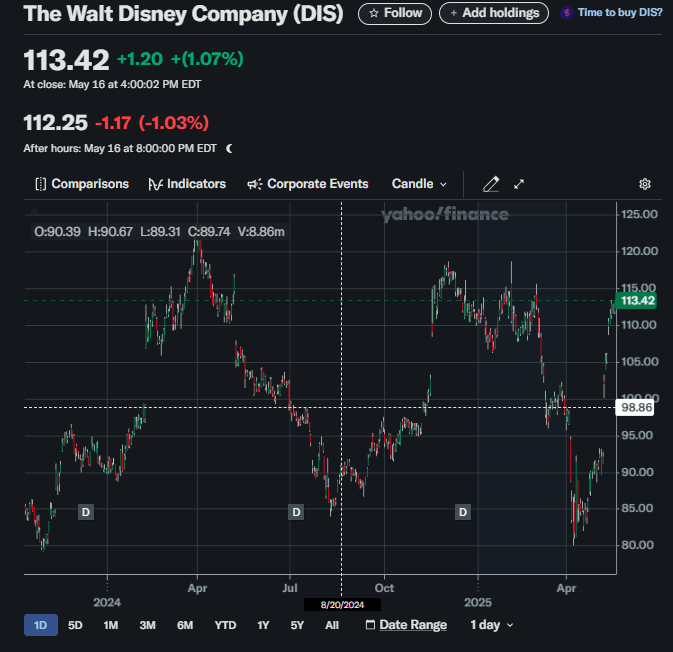This screenshot has height=652, width=673.
Task: Select the 1Y range tab
Action: coord(263,625)
